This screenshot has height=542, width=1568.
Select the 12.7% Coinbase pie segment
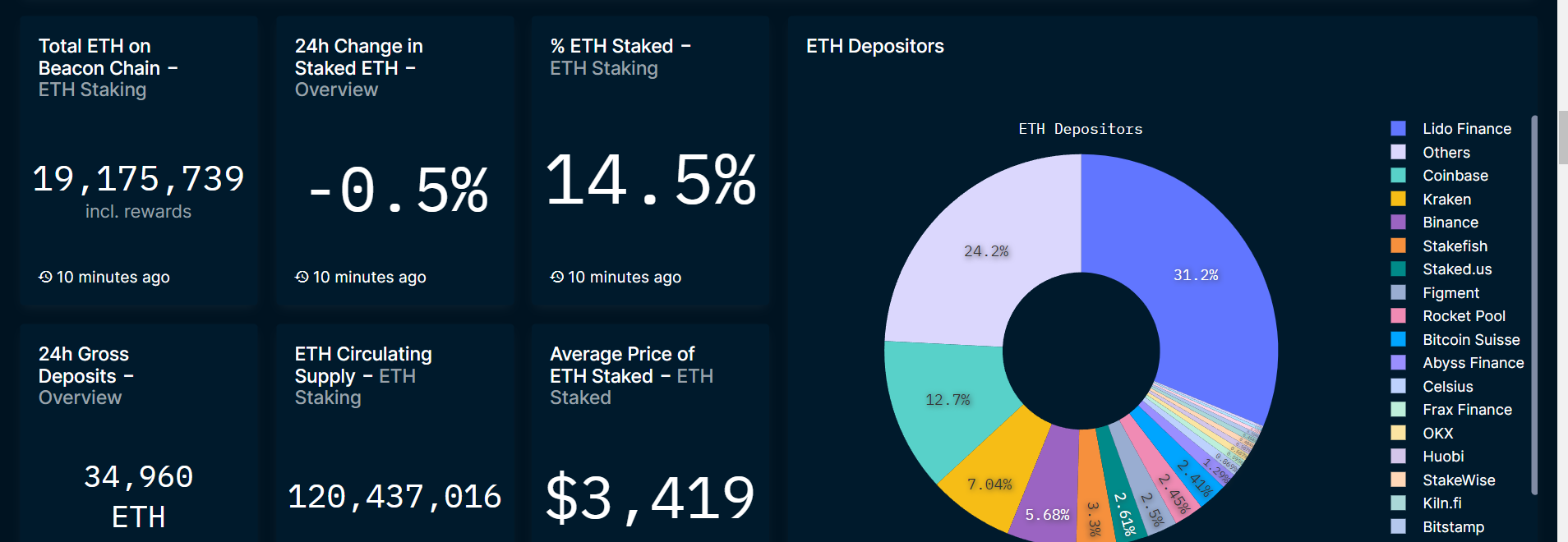(x=948, y=401)
